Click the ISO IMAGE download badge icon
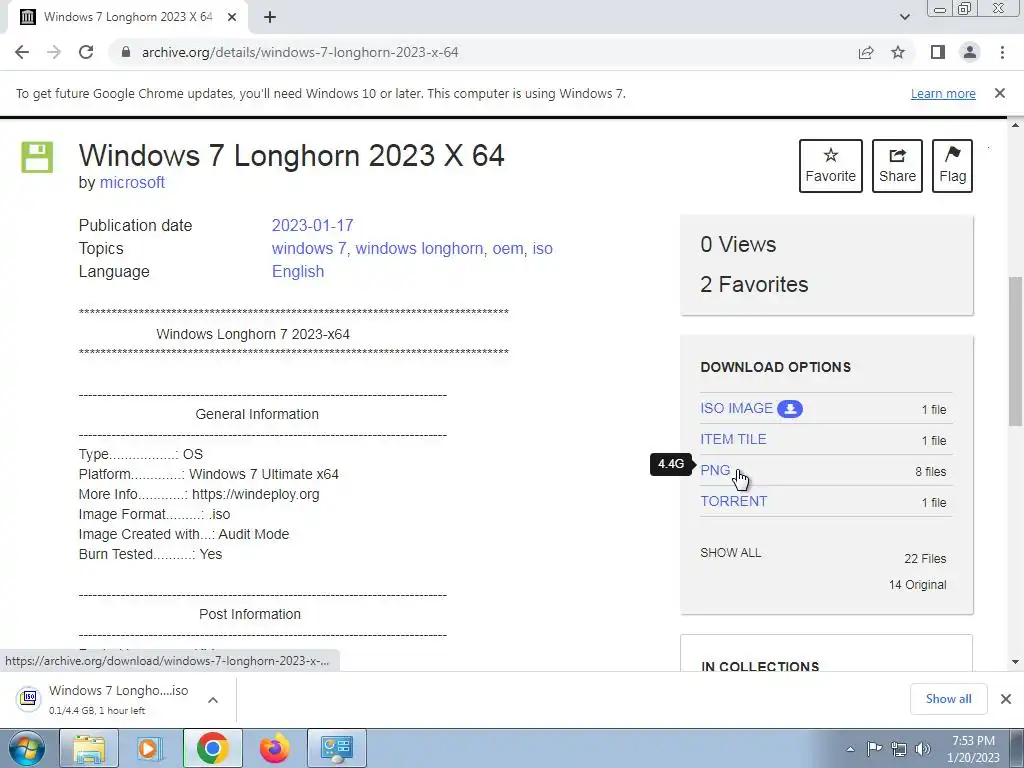The image size is (1024, 768). [790, 409]
